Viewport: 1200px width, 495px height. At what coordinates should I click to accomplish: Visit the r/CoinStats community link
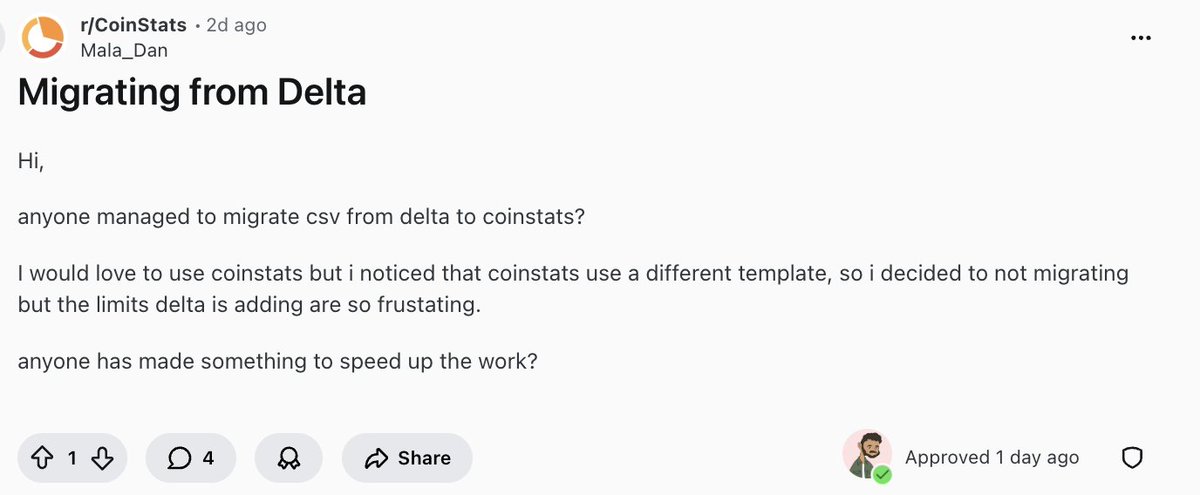point(133,26)
